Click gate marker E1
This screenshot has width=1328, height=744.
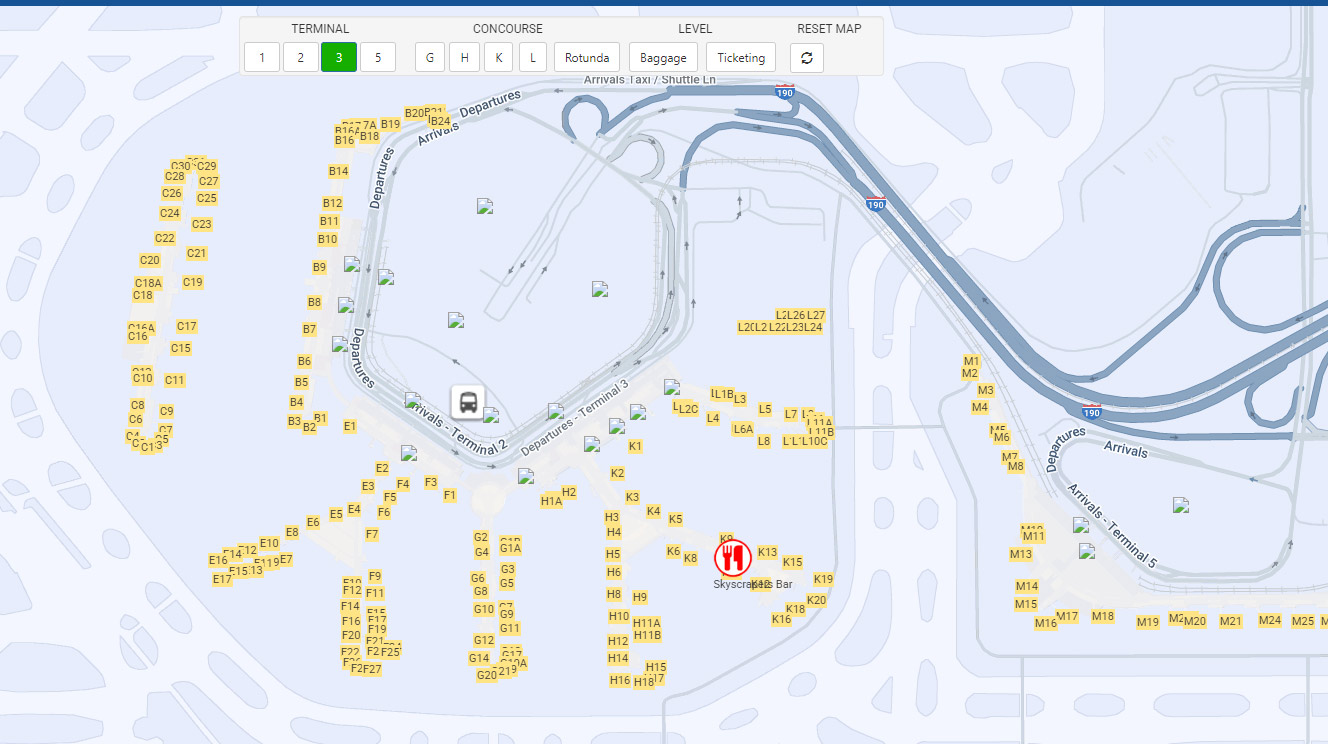(350, 426)
